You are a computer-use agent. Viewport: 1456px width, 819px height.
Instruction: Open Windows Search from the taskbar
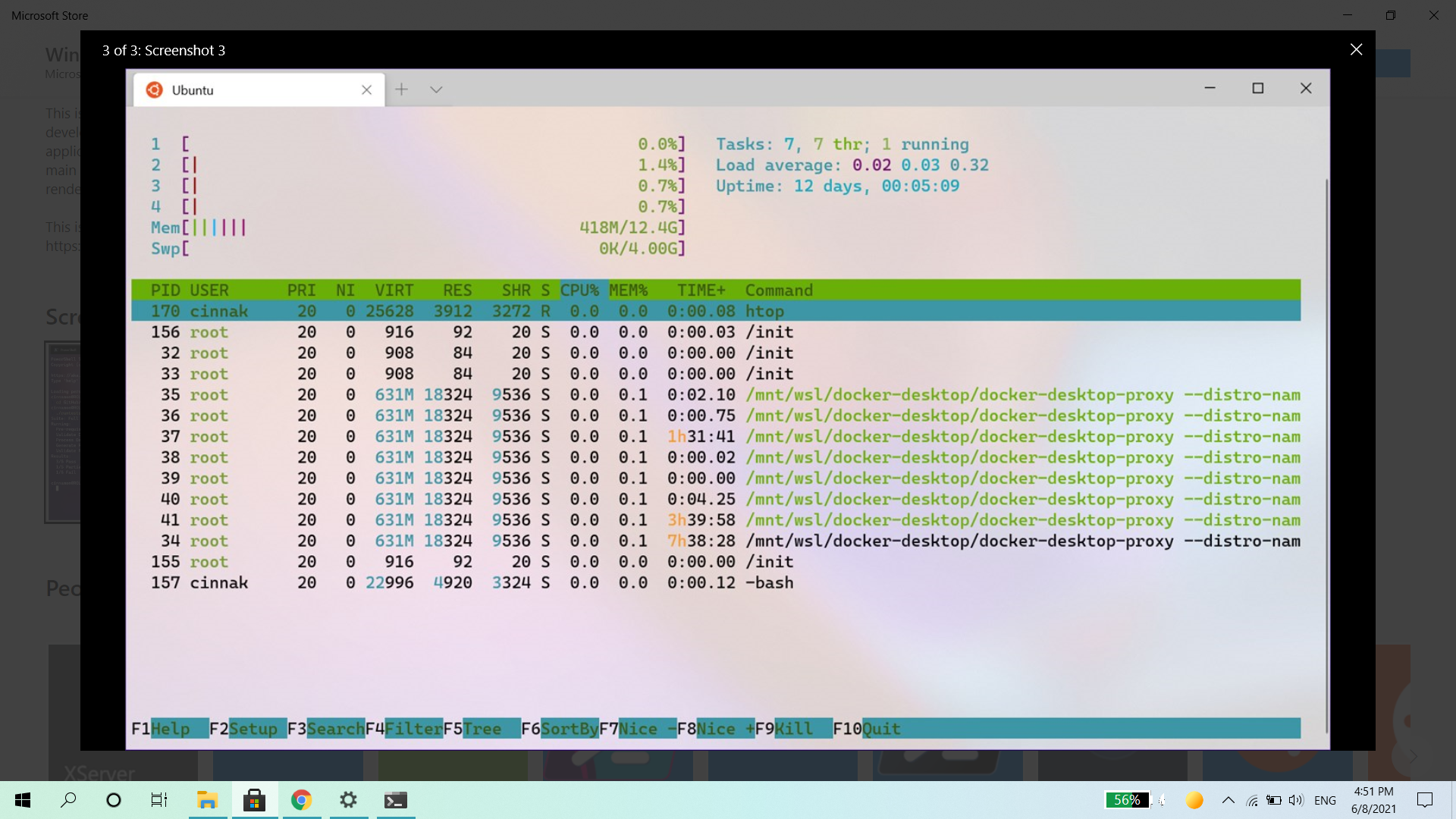click(x=68, y=800)
